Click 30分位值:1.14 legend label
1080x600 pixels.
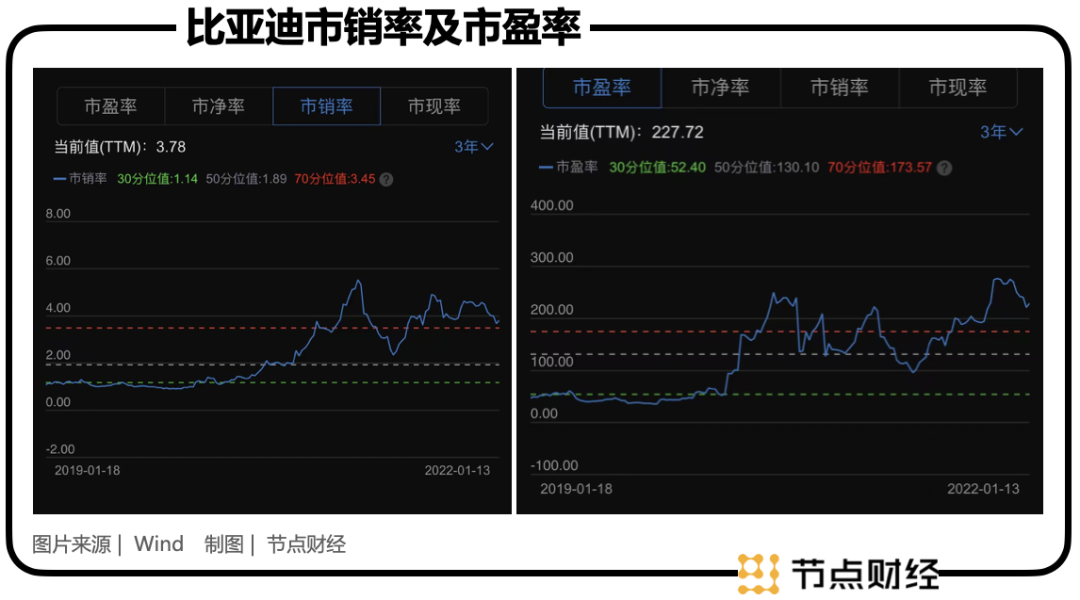pos(157,179)
